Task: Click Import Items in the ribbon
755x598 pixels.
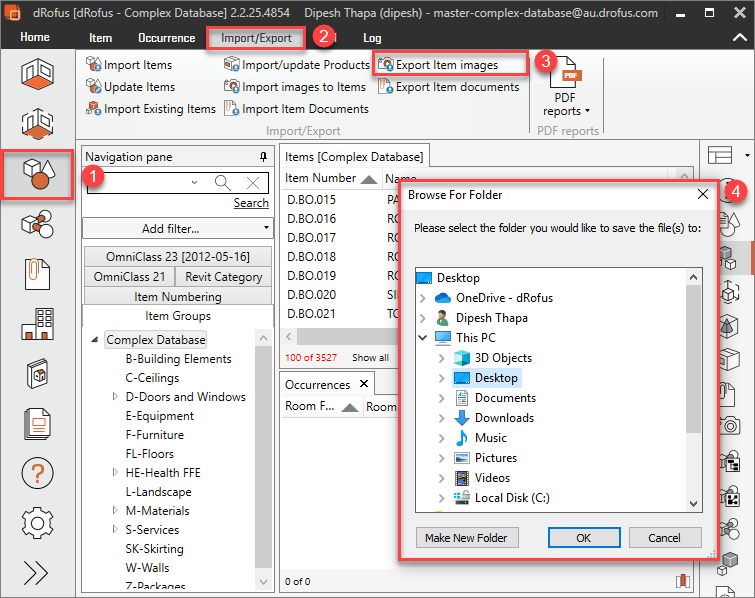Action: coord(129,65)
